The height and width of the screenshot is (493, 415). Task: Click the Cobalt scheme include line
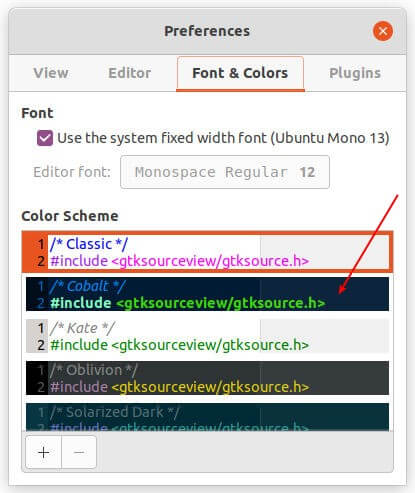(188, 303)
